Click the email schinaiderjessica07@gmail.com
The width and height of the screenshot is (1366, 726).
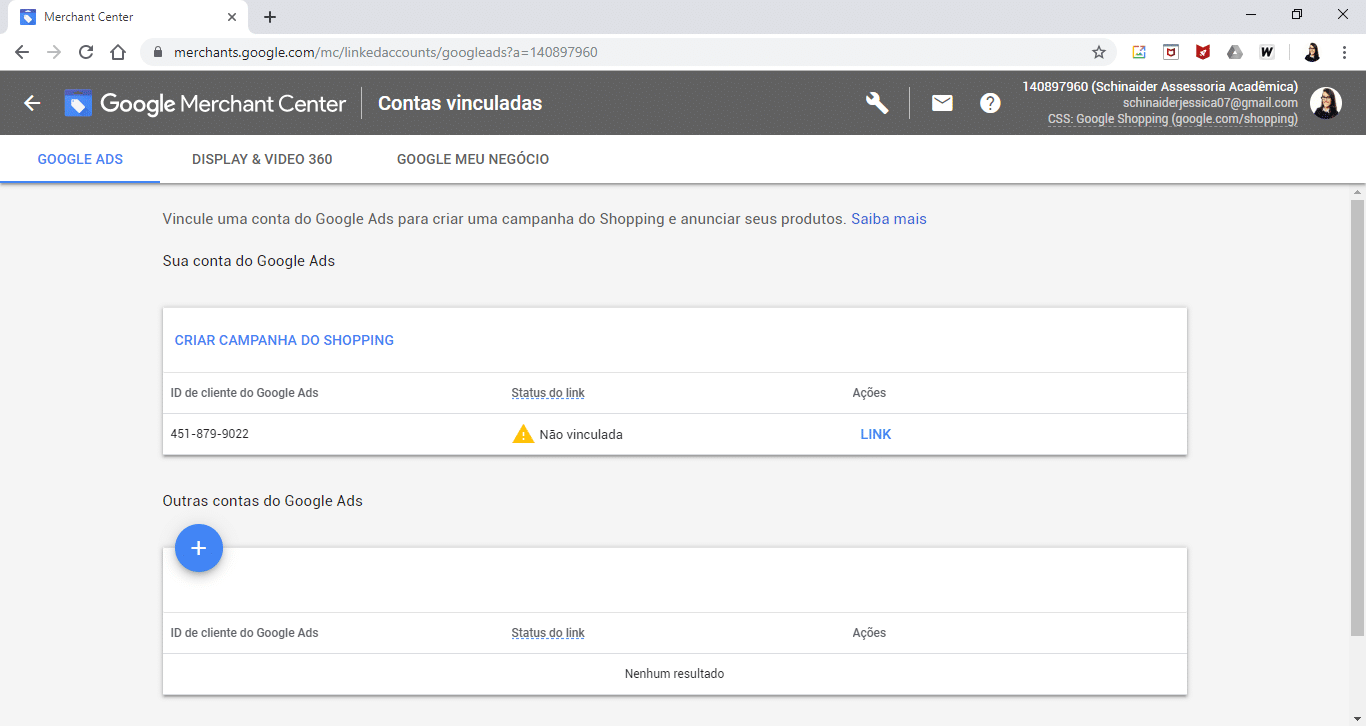pos(1210,103)
